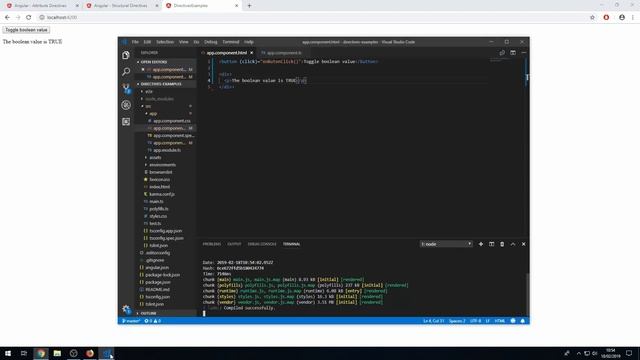Viewport: 640px width, 360px height.
Task: Open errors and warnings count in the status bar
Action: pos(153,321)
